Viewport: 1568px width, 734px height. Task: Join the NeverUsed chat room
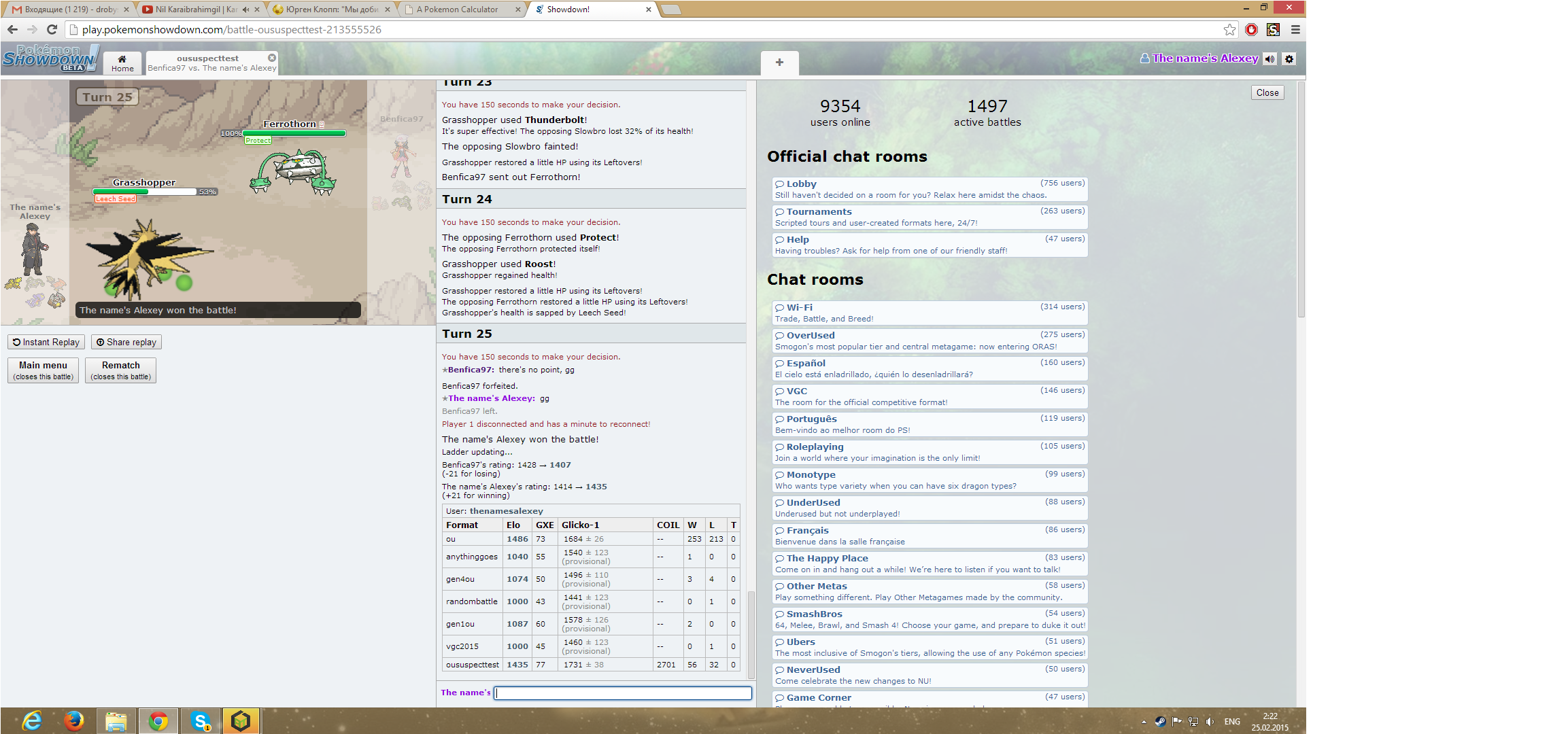(x=930, y=676)
